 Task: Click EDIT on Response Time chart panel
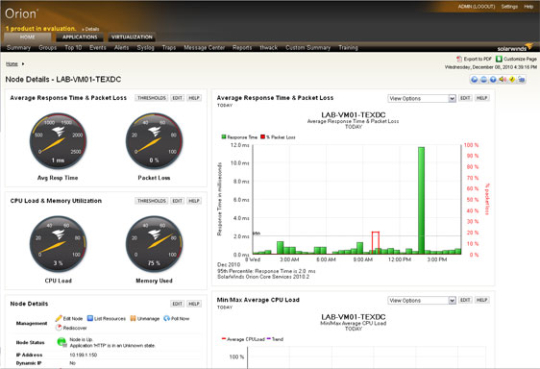(465, 98)
